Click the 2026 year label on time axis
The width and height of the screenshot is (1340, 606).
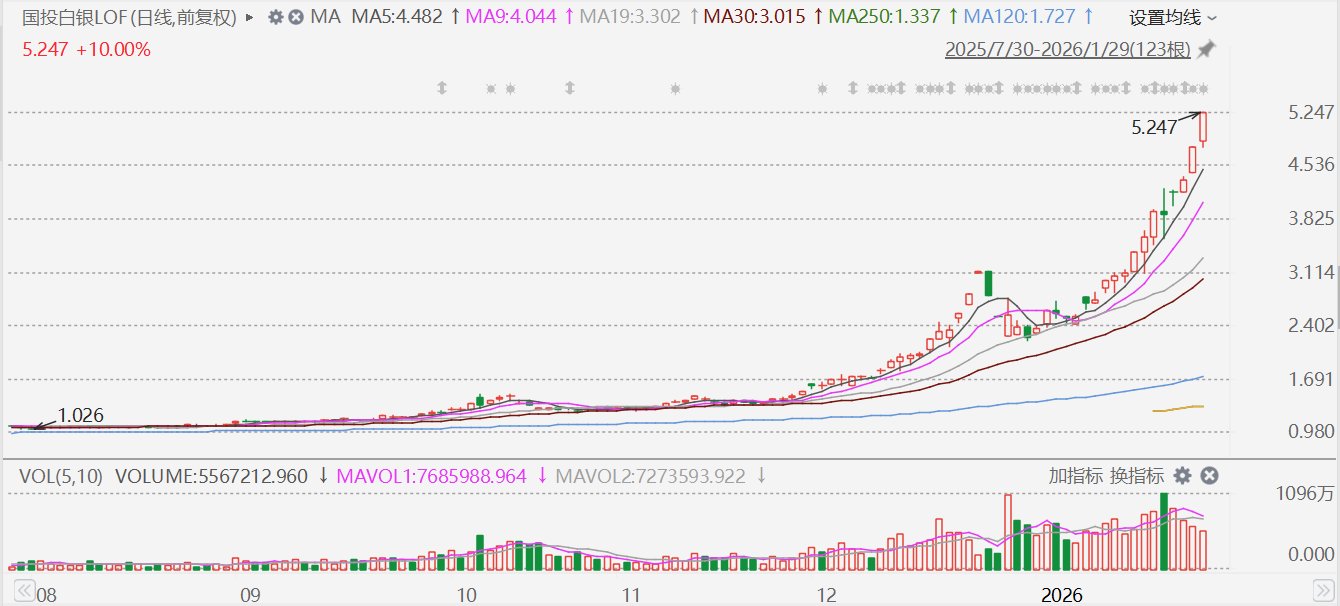coord(1062,594)
